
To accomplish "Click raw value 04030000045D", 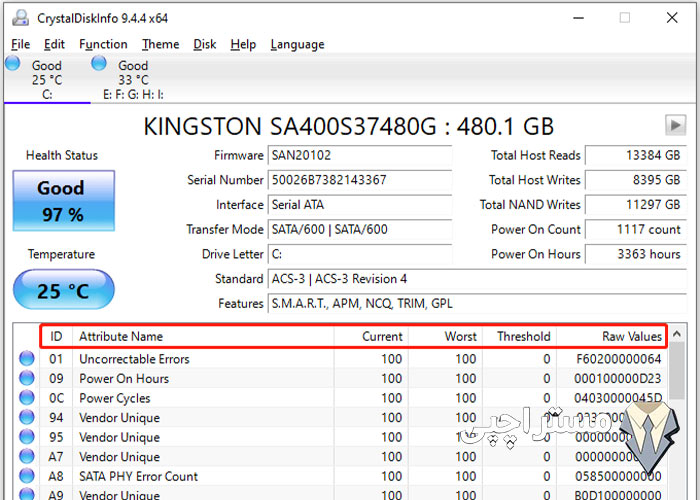I will pyautogui.click(x=618, y=398).
